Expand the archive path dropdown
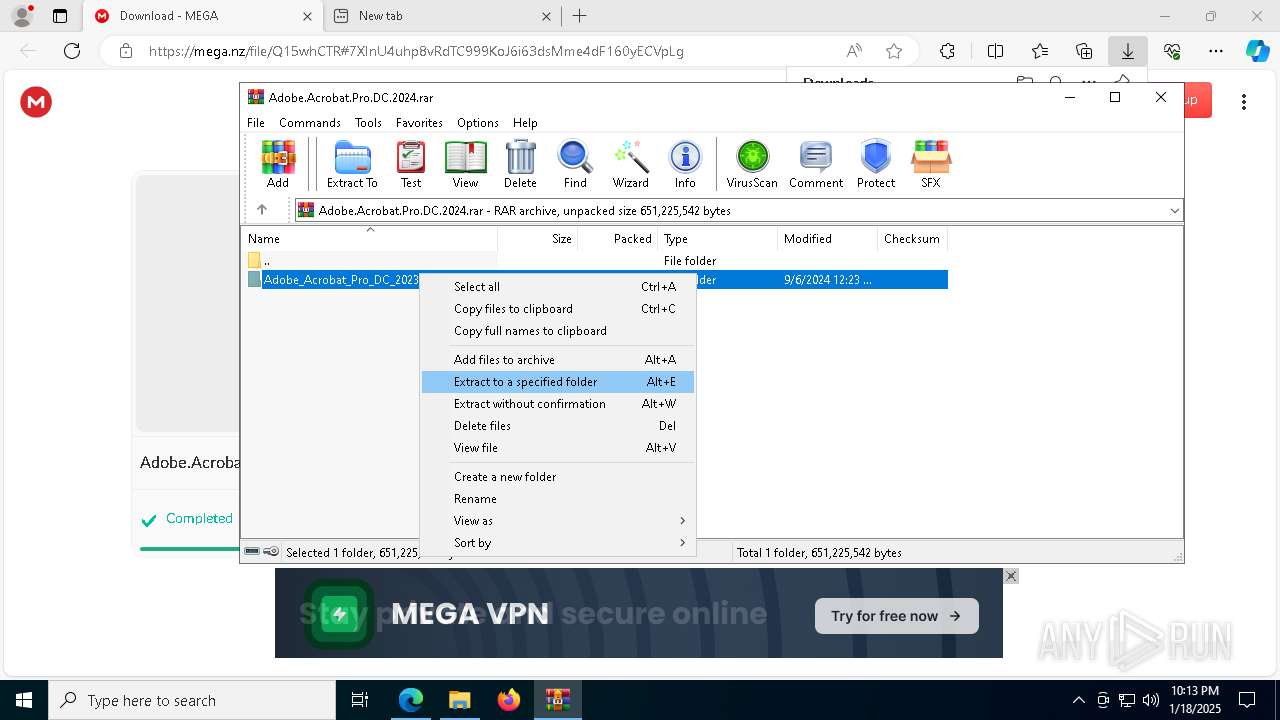The width and height of the screenshot is (1280, 720). 1174,210
